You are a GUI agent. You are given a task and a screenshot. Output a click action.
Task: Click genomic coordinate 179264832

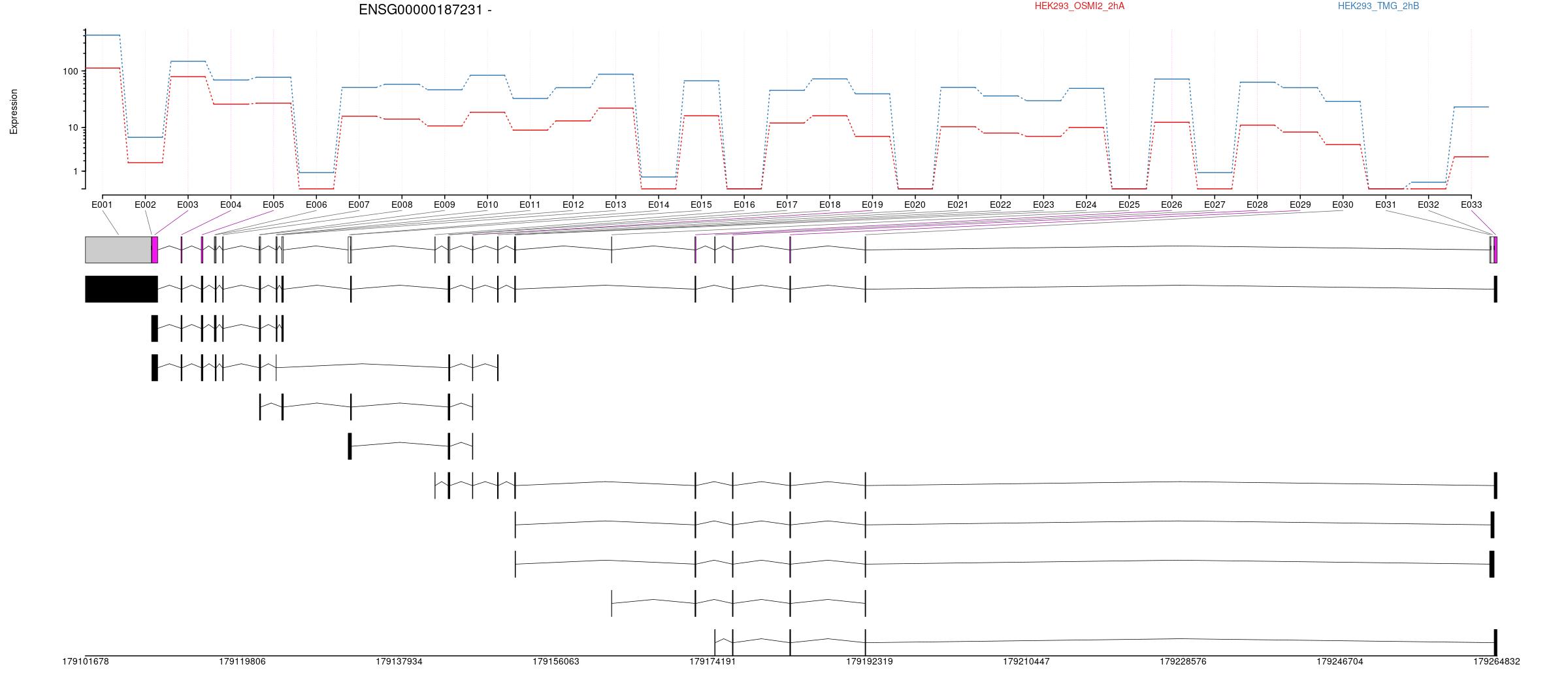click(x=1497, y=661)
